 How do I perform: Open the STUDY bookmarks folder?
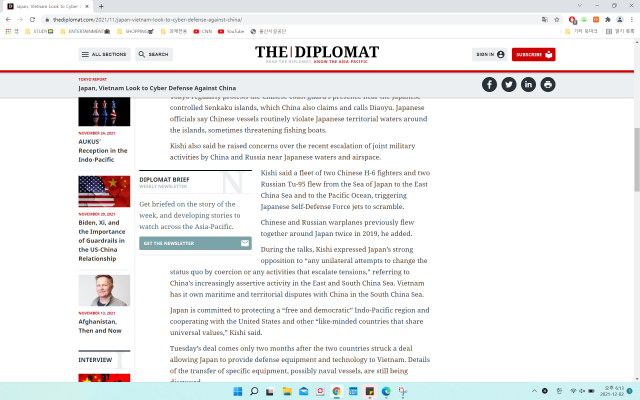click(40, 31)
